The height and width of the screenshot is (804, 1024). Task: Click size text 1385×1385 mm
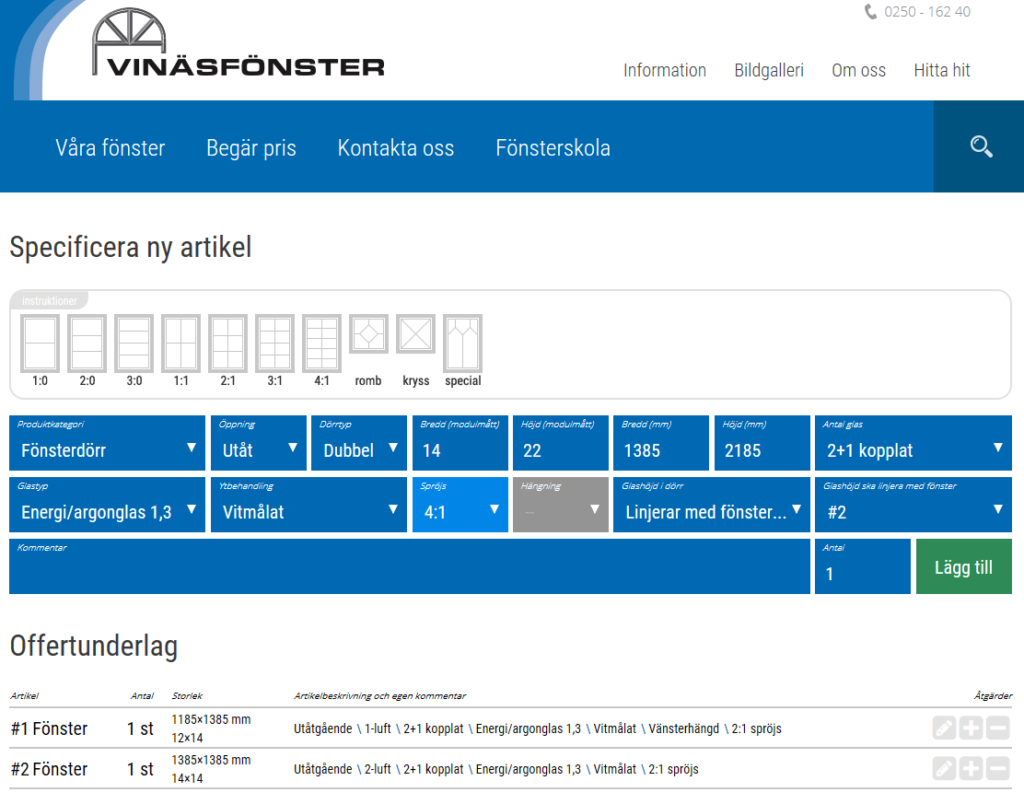coord(211,760)
